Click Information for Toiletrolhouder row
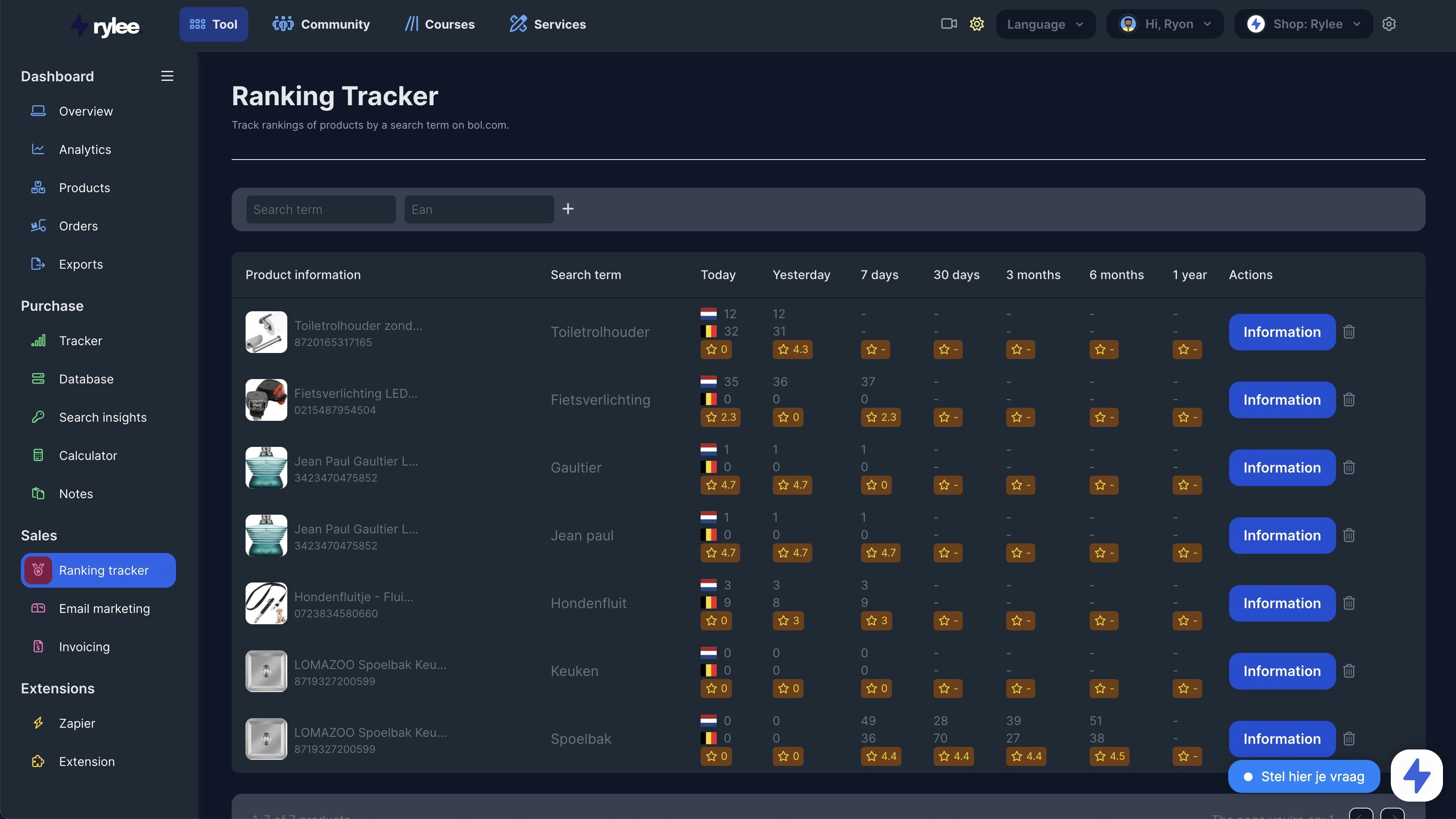This screenshot has height=819, width=1456. 1282,332
